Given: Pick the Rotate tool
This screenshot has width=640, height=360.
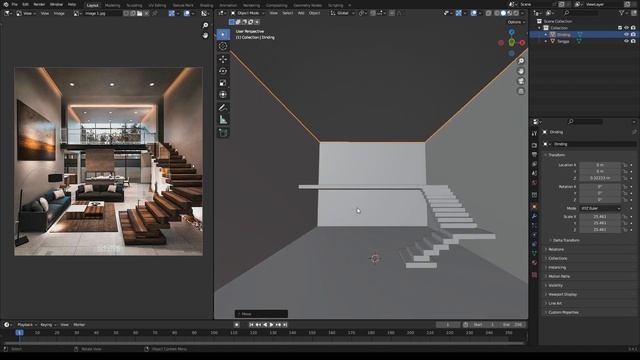Looking at the screenshot, I should 223,71.
